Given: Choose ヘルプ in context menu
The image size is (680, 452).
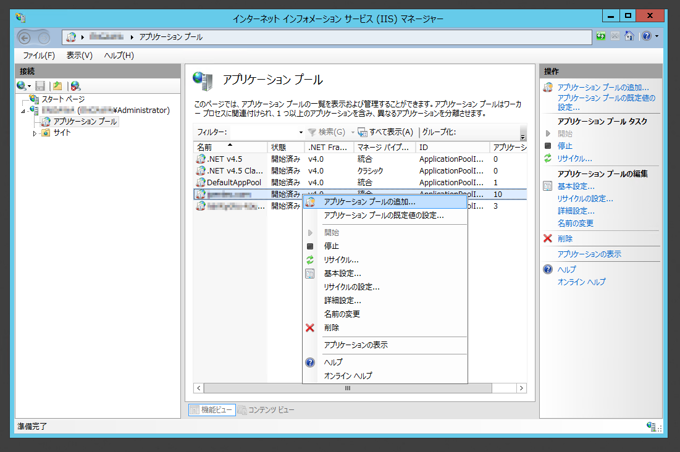Looking at the screenshot, I should tap(385, 362).
